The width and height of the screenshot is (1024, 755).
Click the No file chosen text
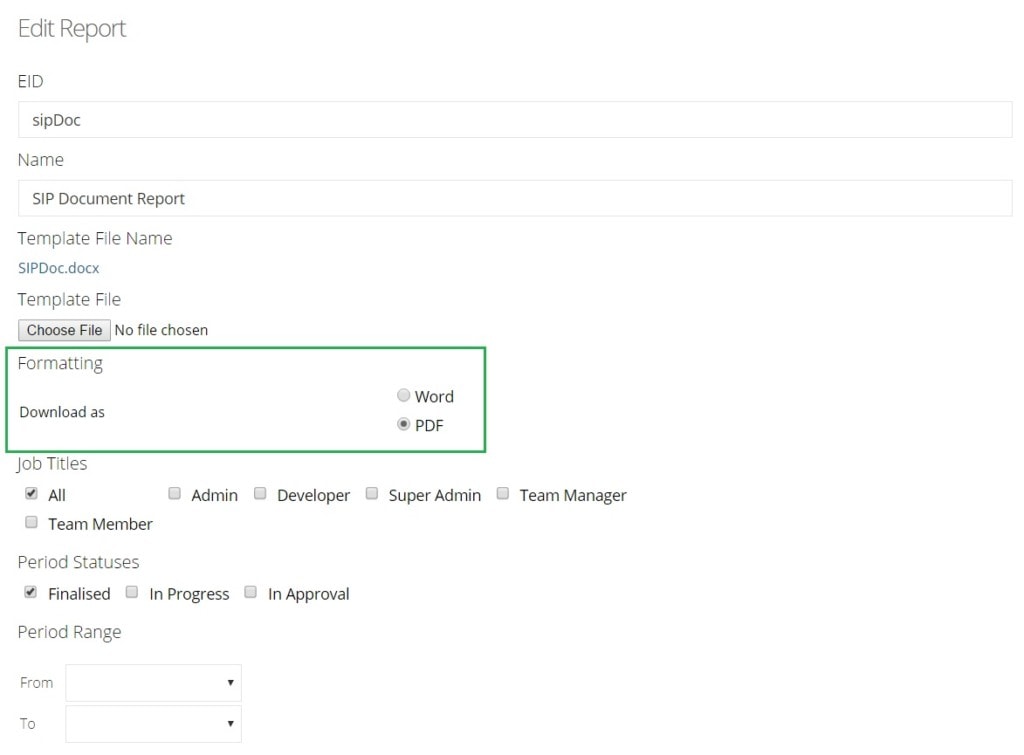[x=161, y=330]
